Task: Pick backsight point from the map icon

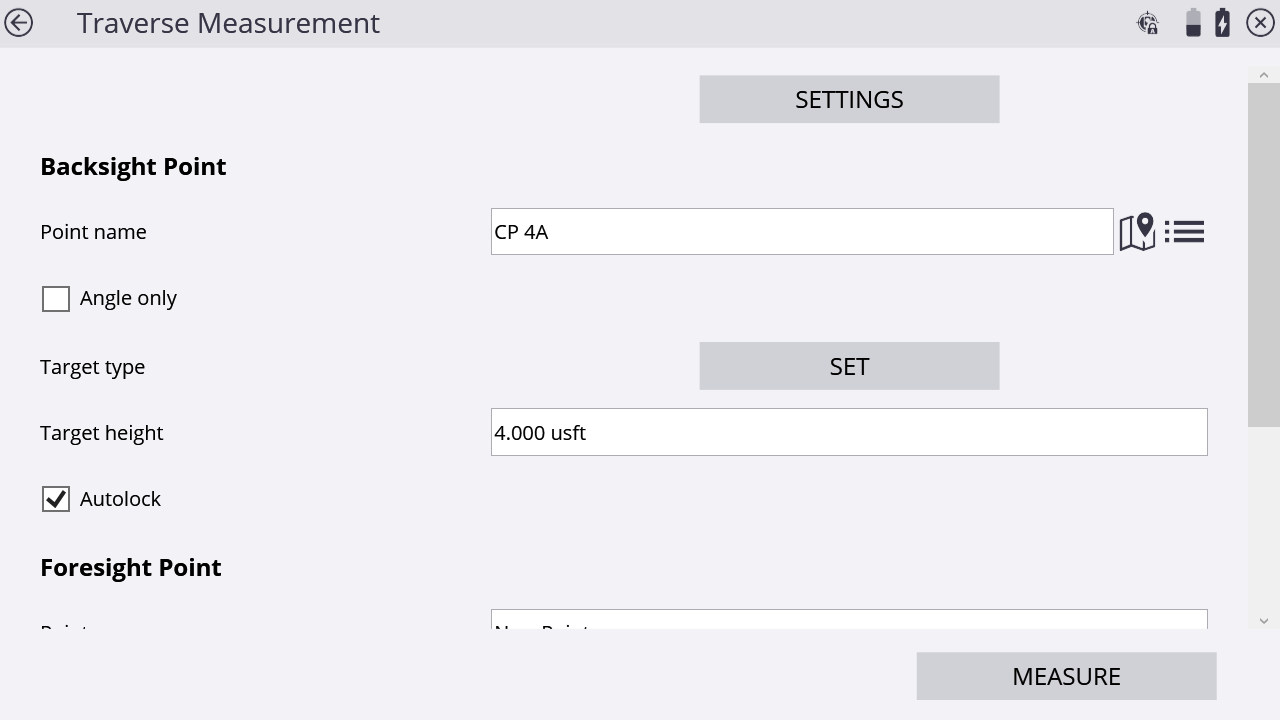Action: 1138,232
